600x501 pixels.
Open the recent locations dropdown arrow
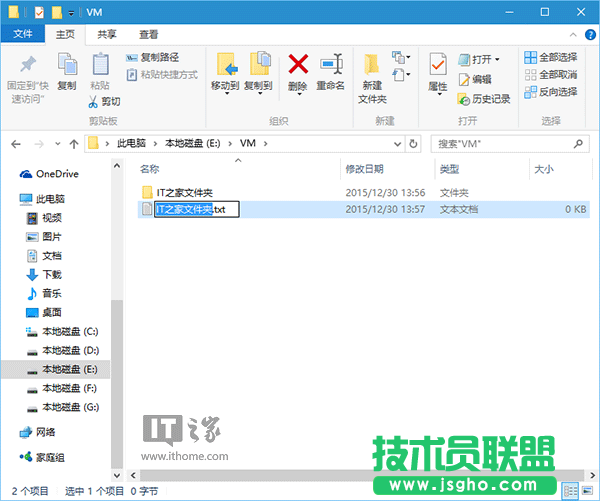coord(58,144)
